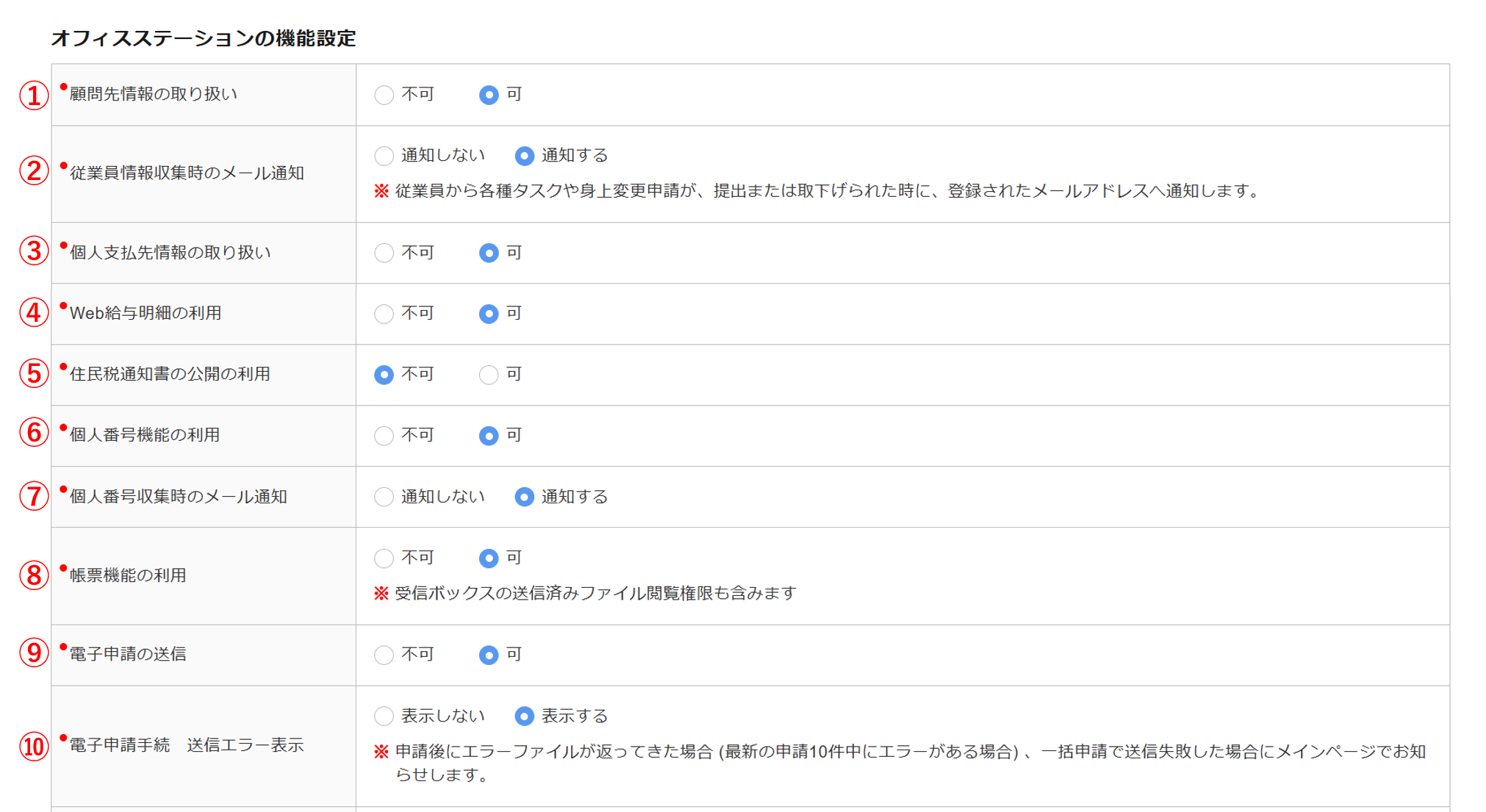The width and height of the screenshot is (1486, 812).
Task: Disable 個人番号機能の利用 with 不可
Action: point(384,436)
